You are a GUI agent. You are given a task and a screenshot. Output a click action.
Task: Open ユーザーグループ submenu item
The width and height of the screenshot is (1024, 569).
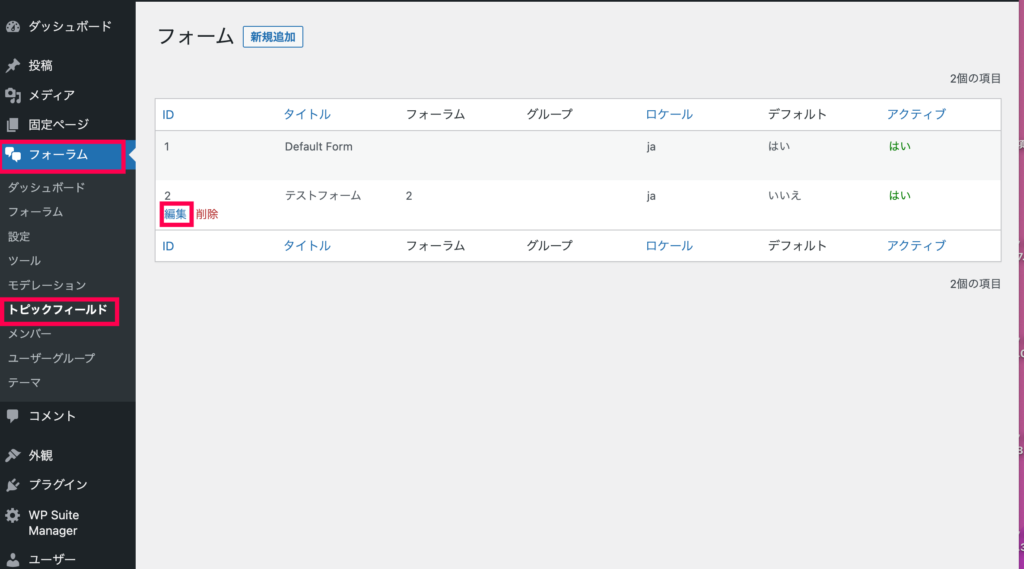point(52,359)
